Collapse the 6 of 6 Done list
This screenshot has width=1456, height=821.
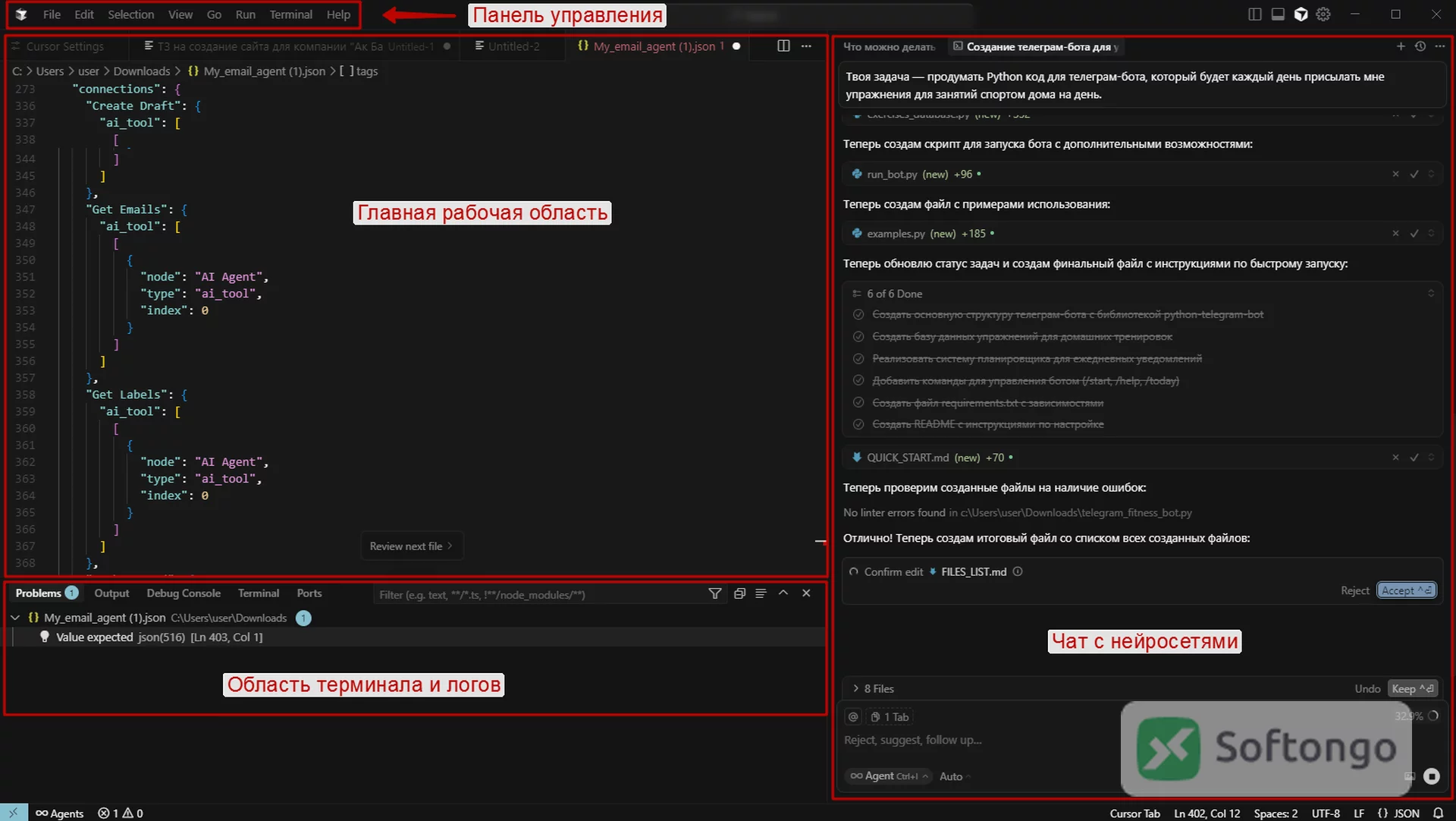click(1431, 294)
